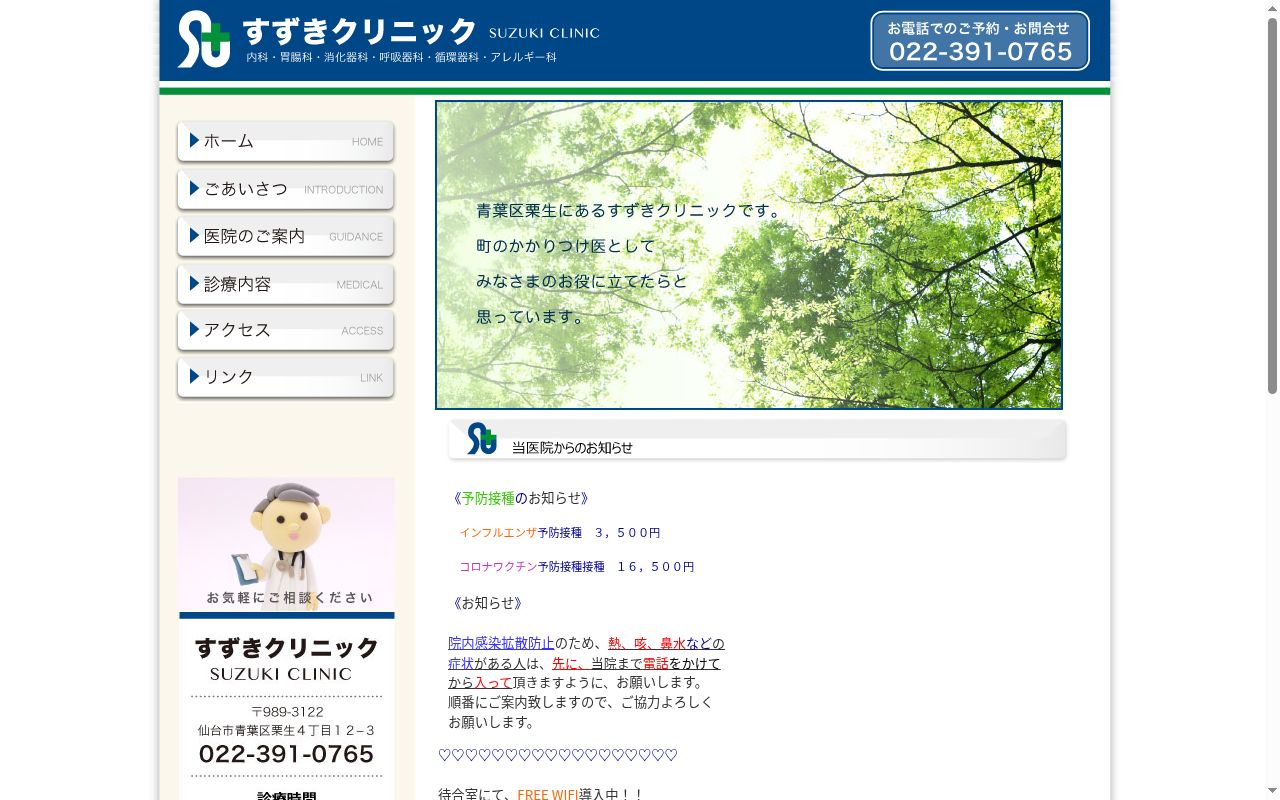The width and height of the screenshot is (1280, 800).
Task: Click the sidebar phone number 022-391-0765
Action: click(x=286, y=754)
